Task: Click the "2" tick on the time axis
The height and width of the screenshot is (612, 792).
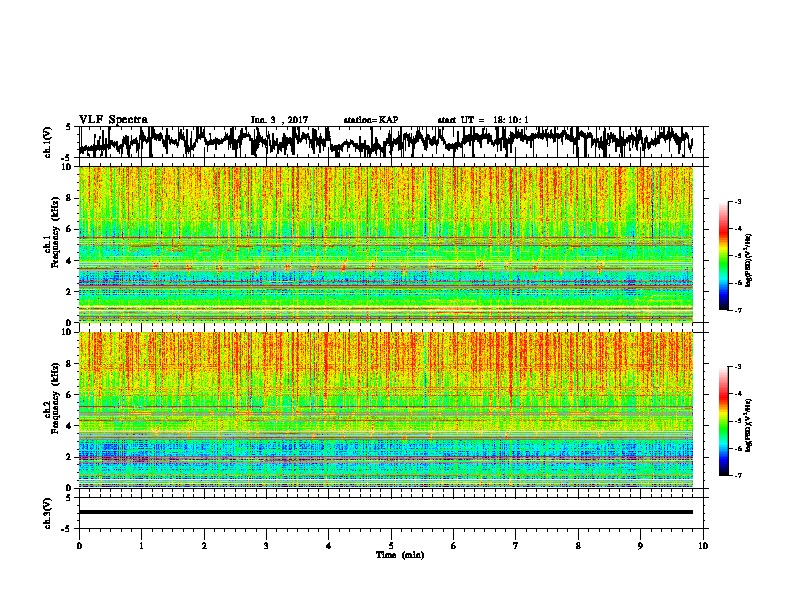Action: click(204, 546)
